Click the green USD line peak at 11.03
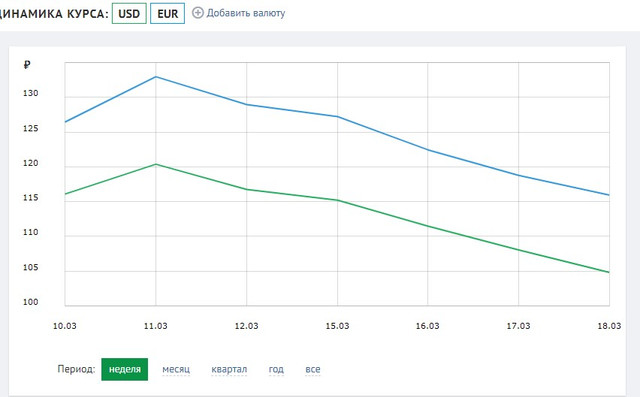The image size is (640, 397). [x=156, y=164]
